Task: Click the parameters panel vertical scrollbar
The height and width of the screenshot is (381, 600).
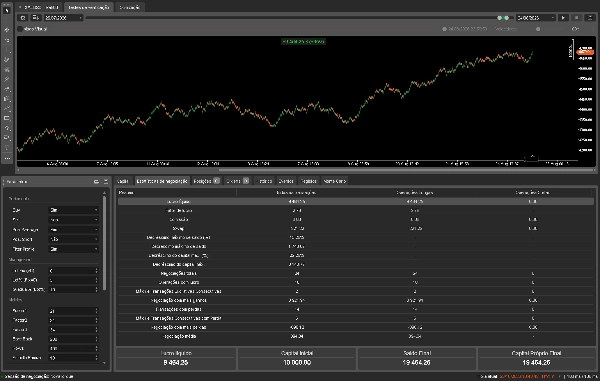Action: tap(104, 243)
